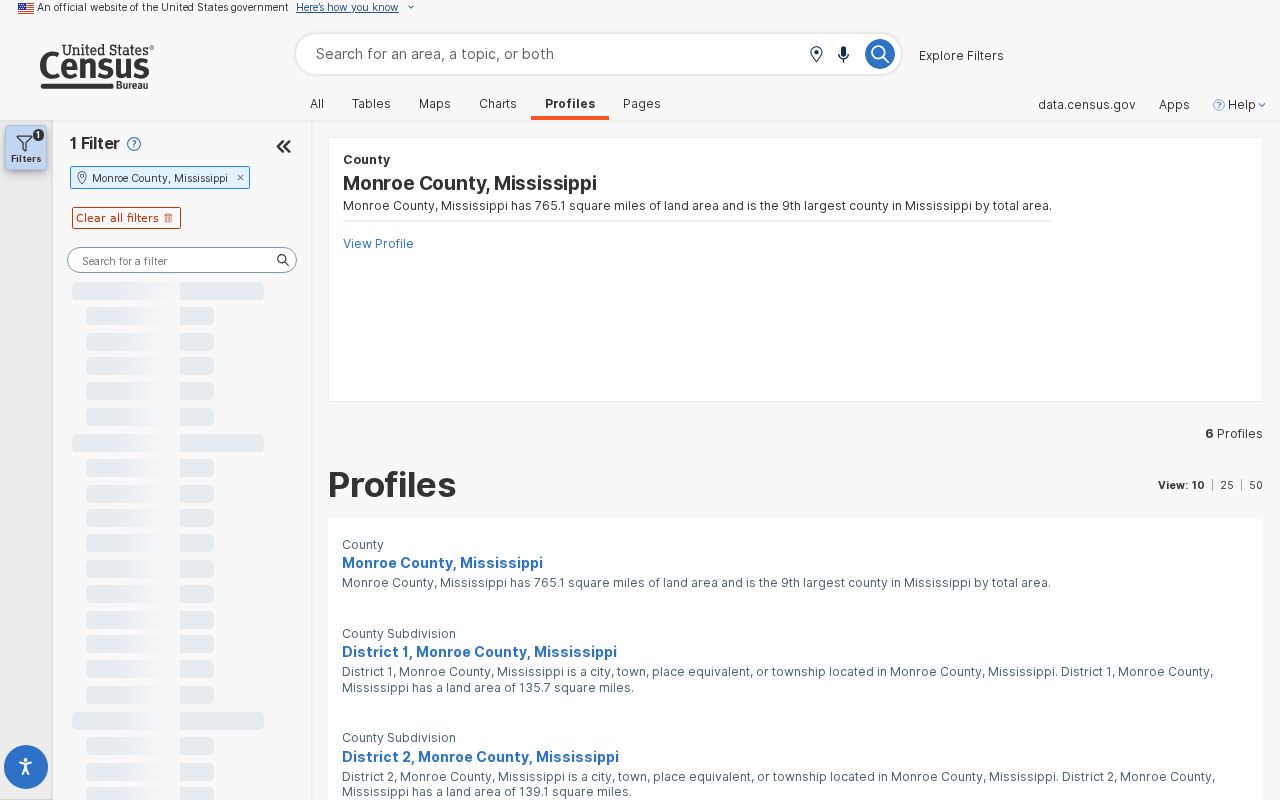Click the '6 Profiles' count text
Viewport: 1280px width, 800px height.
point(1233,433)
